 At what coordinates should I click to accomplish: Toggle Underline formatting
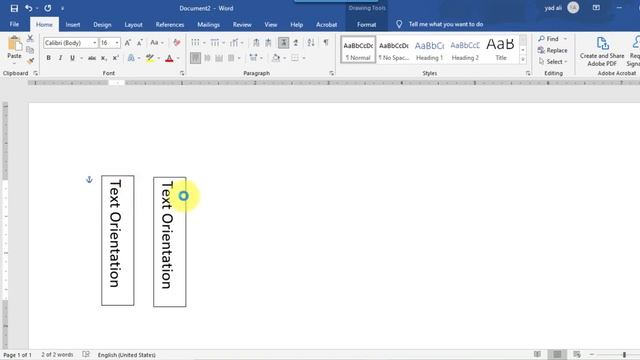tap(72, 58)
